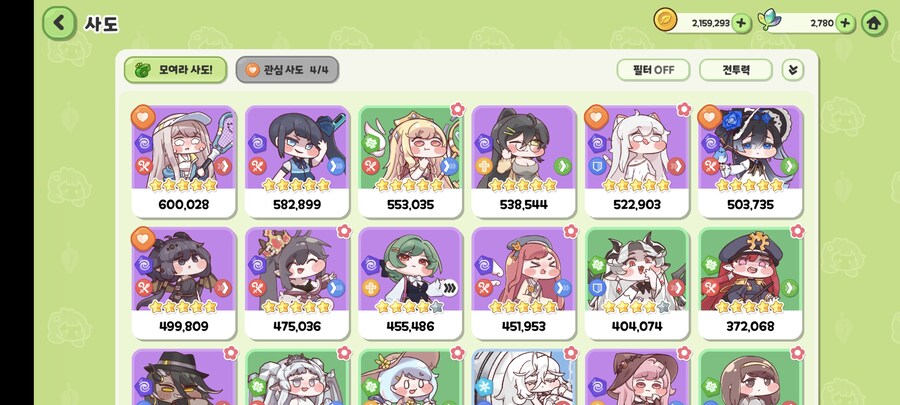This screenshot has width=900, height=405.
Task: Toggle favorite heart on the 499,809 character
Action: (143, 239)
